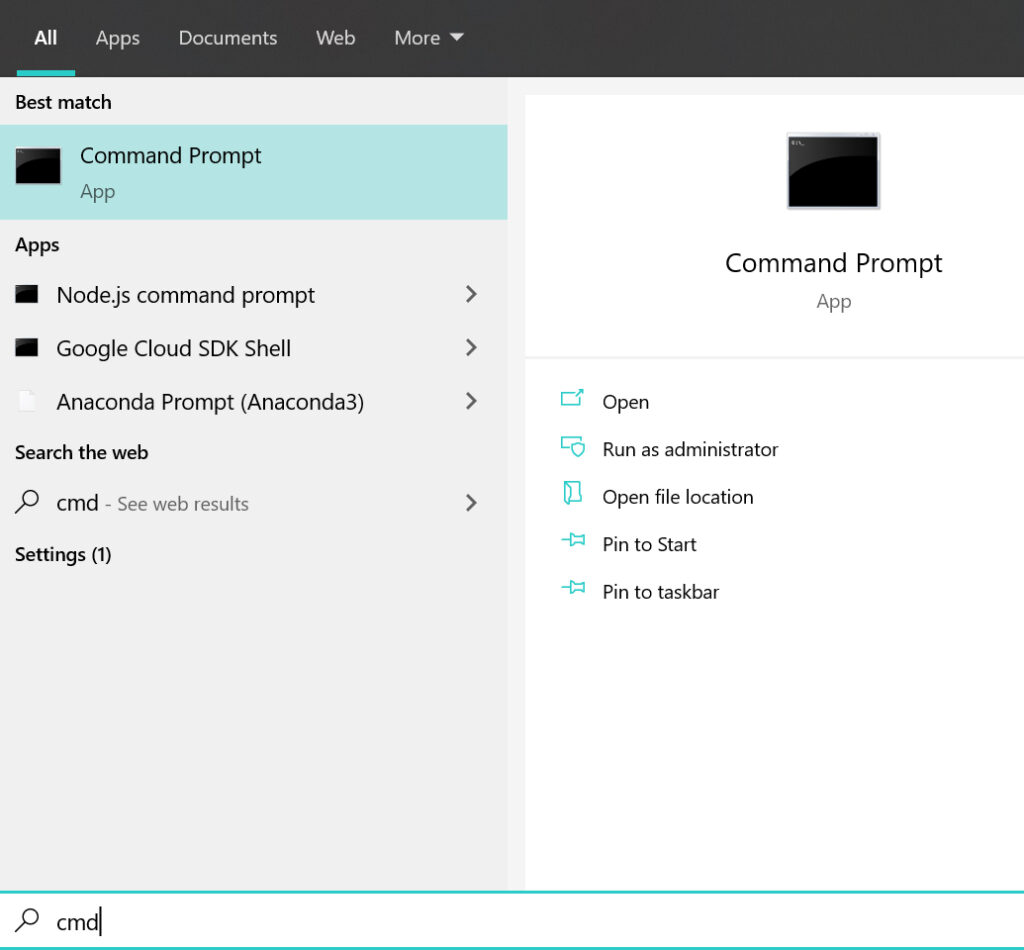
Task: Click the Pin to Start icon
Action: pos(573,543)
